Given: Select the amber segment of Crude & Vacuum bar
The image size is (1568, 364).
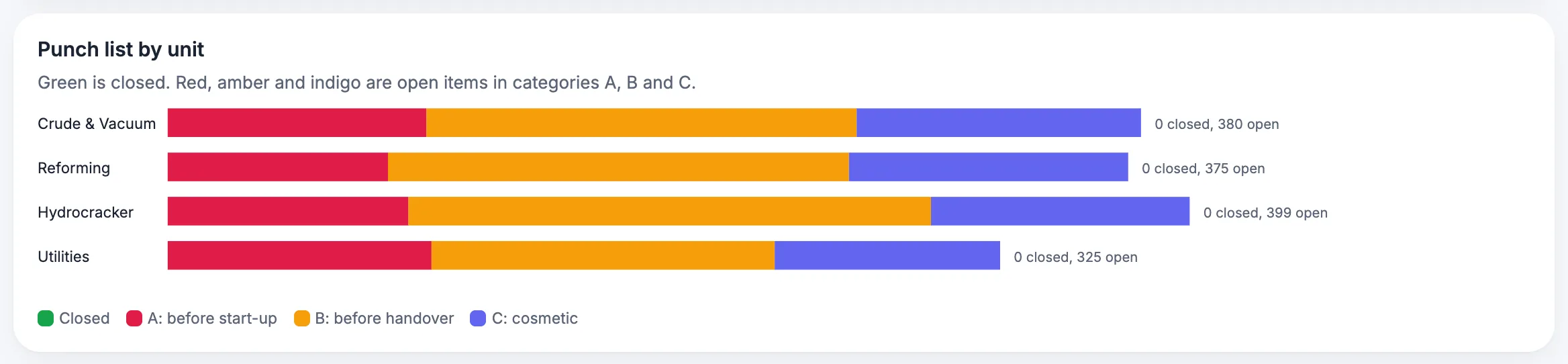Looking at the screenshot, I should click(642, 123).
